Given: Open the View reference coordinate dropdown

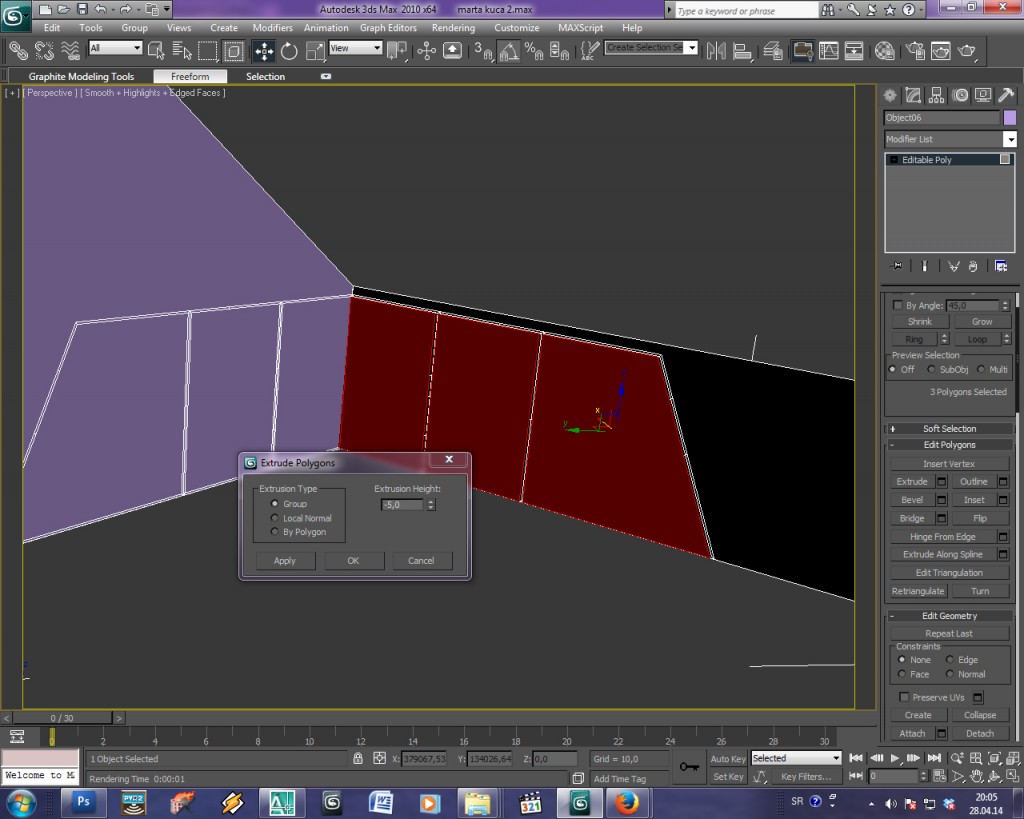Looking at the screenshot, I should pyautogui.click(x=355, y=48).
